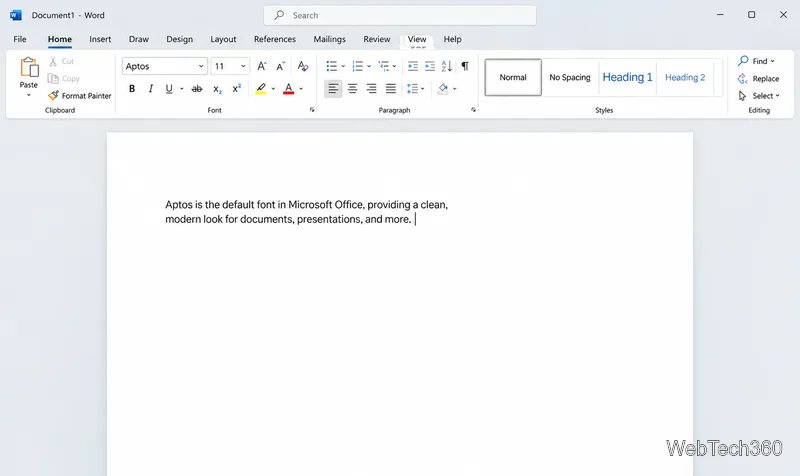Apply numbered list icon
The height and width of the screenshot is (476, 800).
point(358,66)
